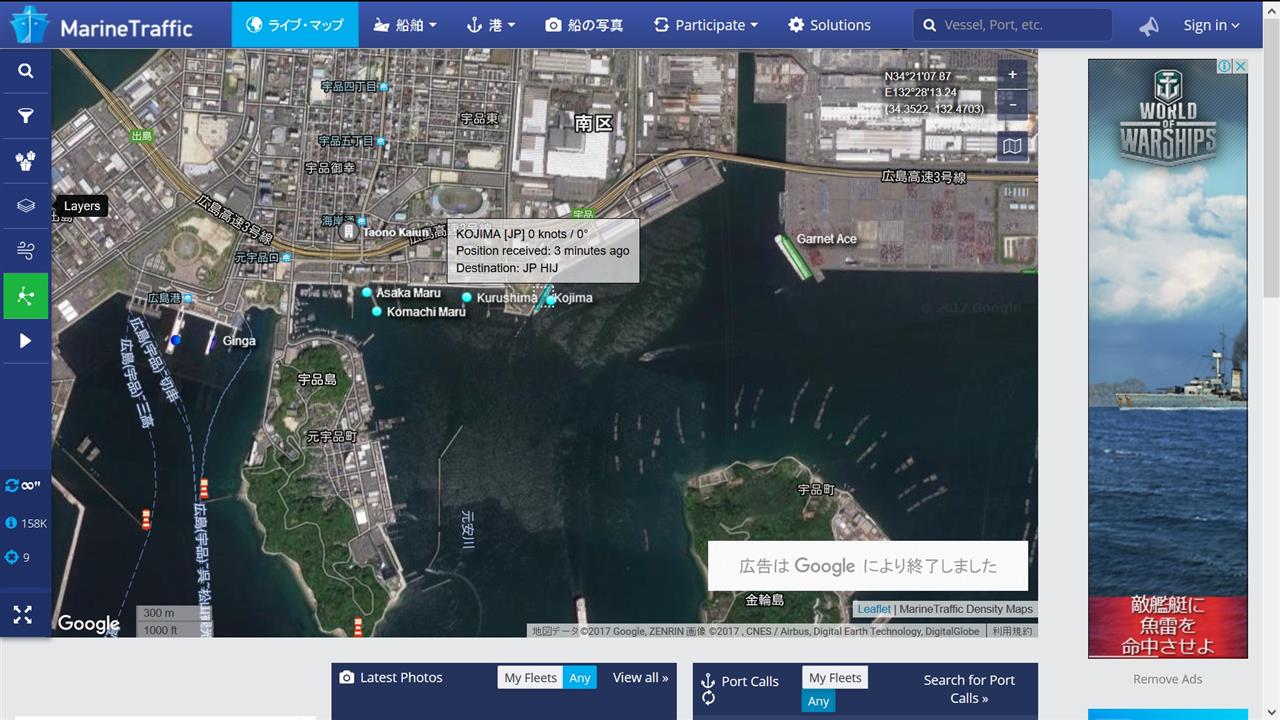This screenshot has width=1280, height=720.
Task: Click the KOJIMA [JP] vessel info popup
Action: (x=543, y=250)
